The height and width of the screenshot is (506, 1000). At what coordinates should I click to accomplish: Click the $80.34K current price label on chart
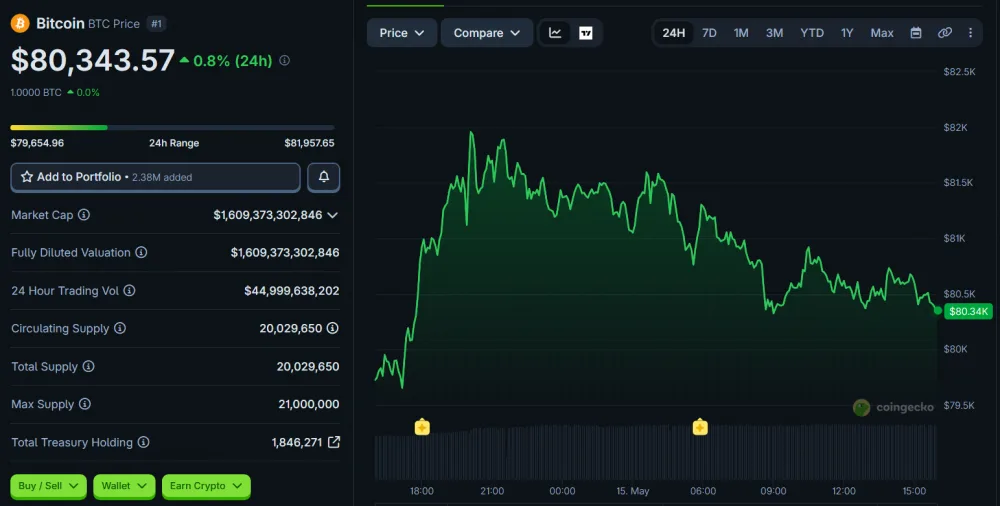click(968, 311)
